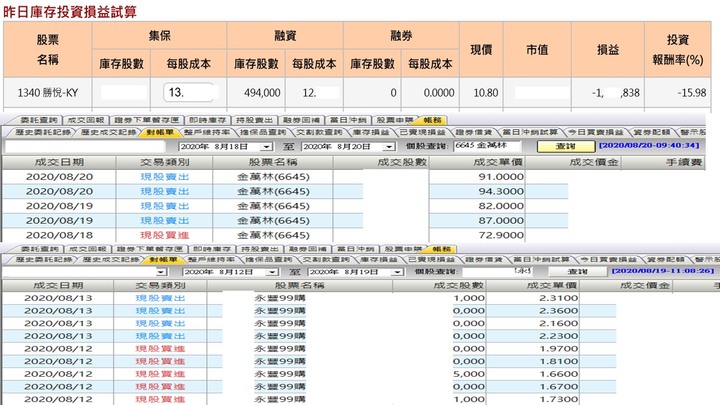The height and width of the screenshot is (405, 720).
Task: Open 資券配額 sub-tab in the 金萬林 panel
Action: coord(652,132)
